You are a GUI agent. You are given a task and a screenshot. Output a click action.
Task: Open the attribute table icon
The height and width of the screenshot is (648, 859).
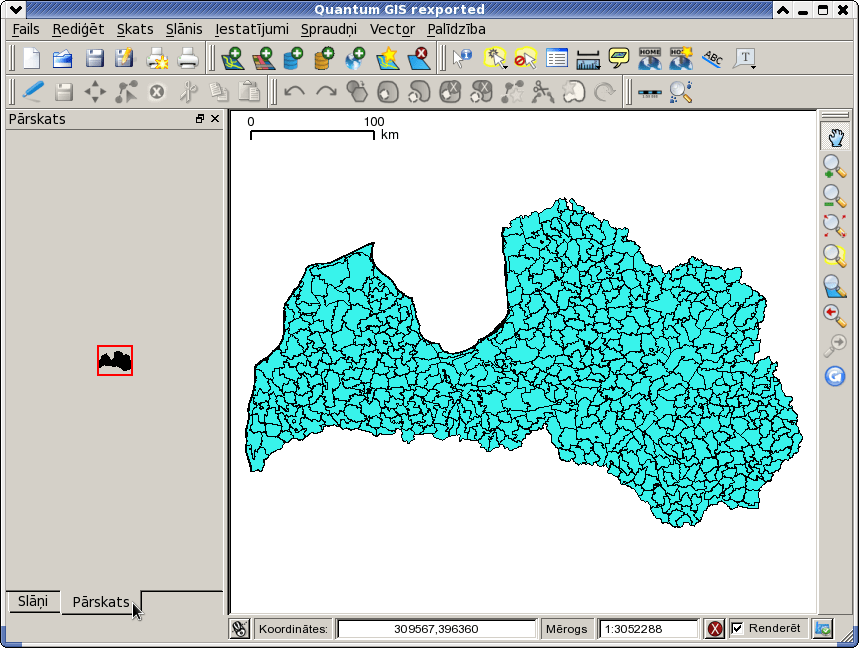tap(557, 59)
